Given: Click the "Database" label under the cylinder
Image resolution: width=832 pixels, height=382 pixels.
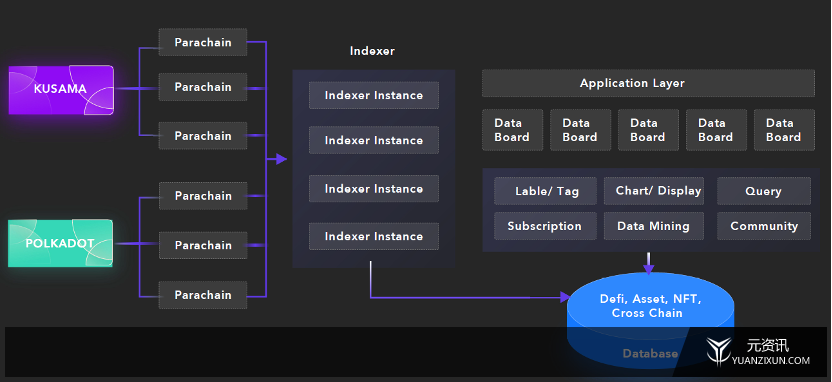Looking at the screenshot, I should pos(650,353).
